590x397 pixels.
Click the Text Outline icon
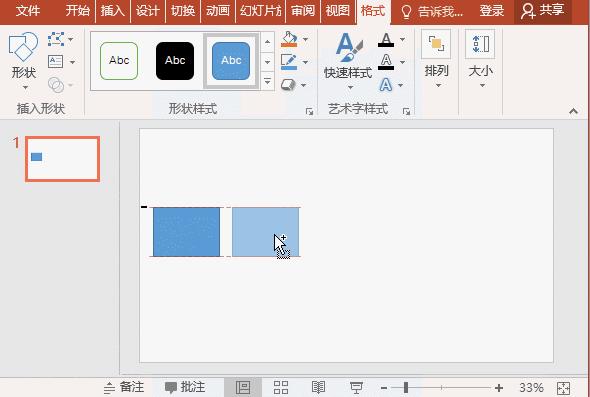pos(386,62)
